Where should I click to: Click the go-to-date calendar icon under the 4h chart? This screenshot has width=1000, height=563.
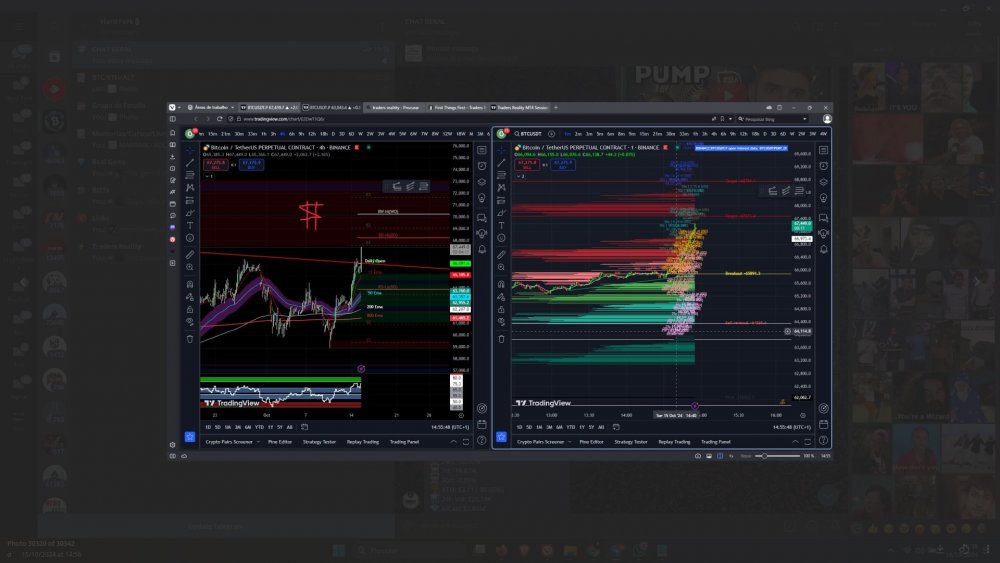click(304, 427)
